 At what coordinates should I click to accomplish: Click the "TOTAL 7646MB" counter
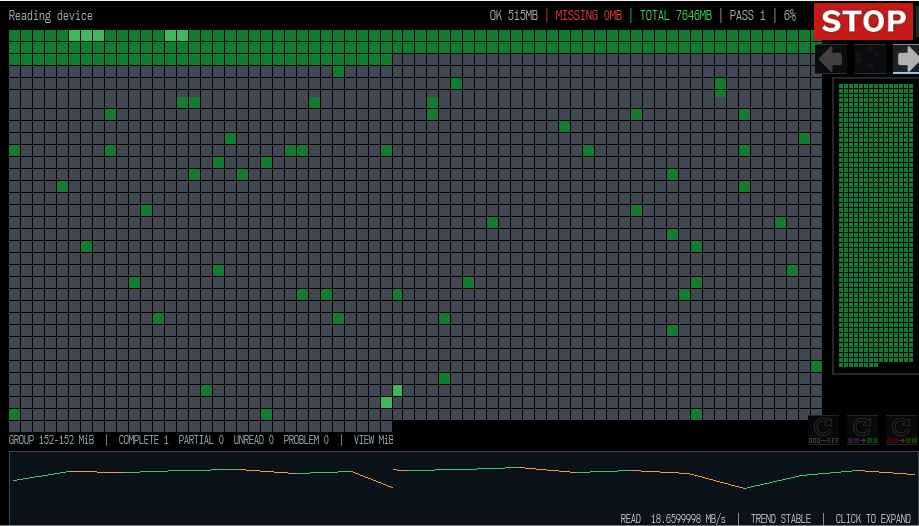[675, 15]
